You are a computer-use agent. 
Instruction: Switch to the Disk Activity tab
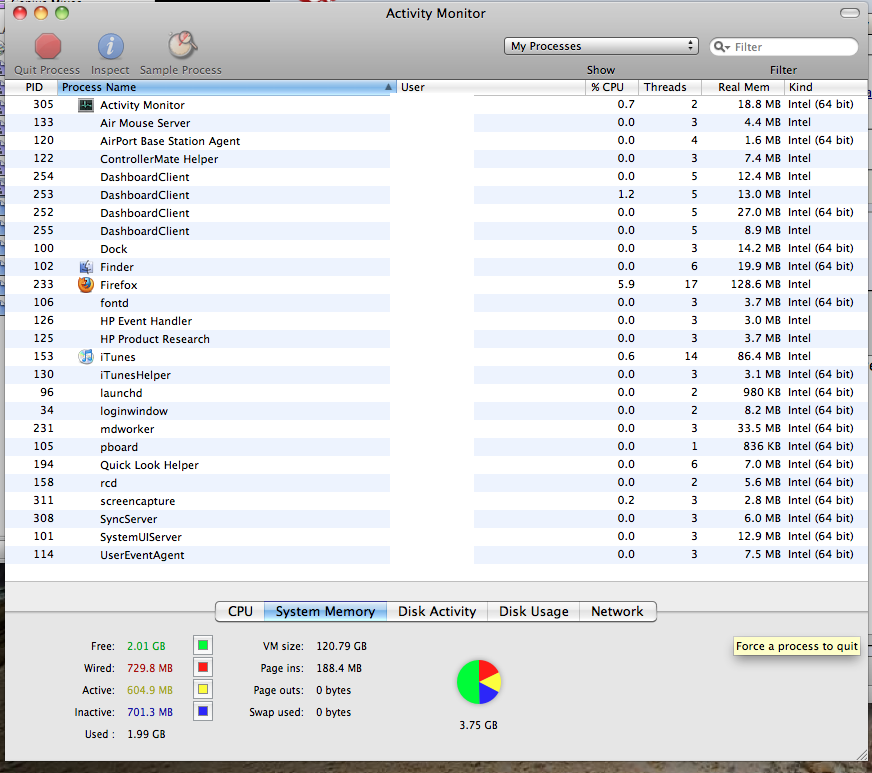(437, 612)
